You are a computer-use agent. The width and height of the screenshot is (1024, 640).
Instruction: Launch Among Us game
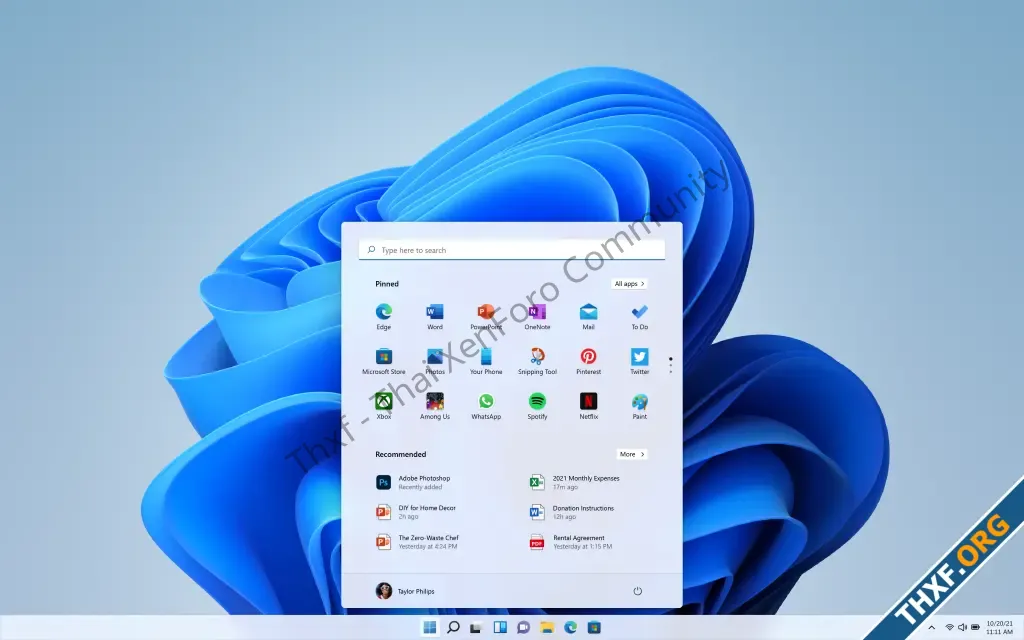tap(435, 406)
